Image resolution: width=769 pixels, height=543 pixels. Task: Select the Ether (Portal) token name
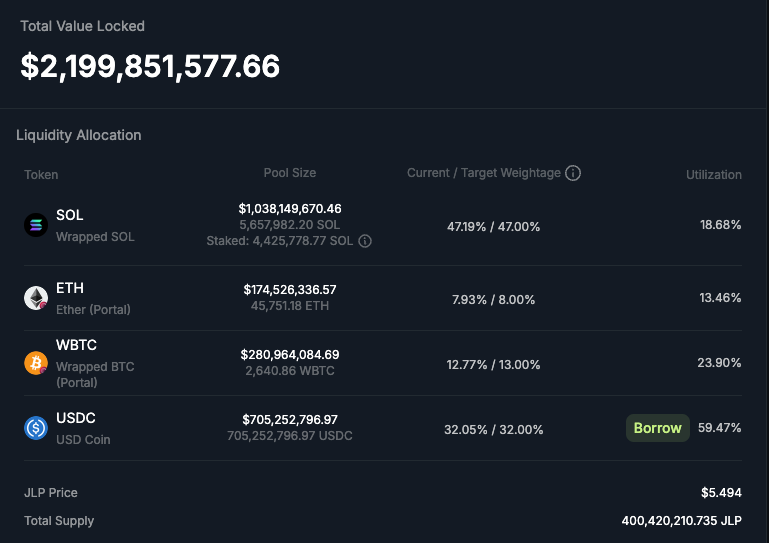pos(93,309)
